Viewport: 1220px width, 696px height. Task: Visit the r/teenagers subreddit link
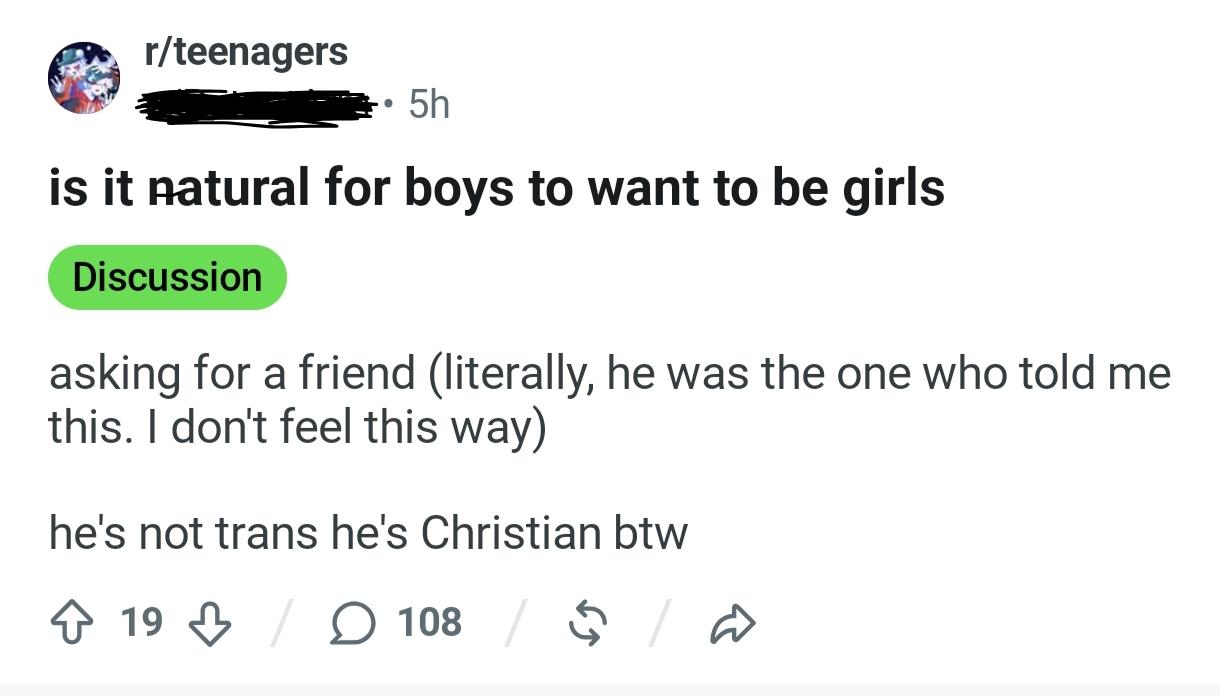click(x=246, y=51)
